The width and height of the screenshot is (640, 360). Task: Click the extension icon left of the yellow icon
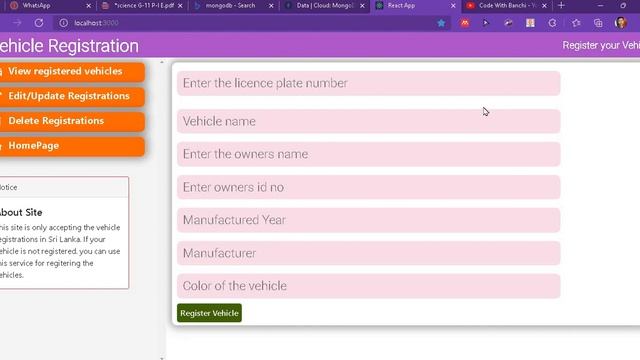pos(508,23)
